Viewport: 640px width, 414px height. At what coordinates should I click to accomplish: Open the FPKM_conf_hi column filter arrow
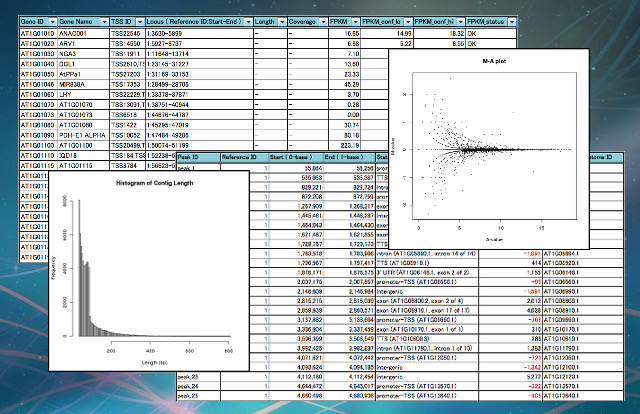tap(460, 22)
